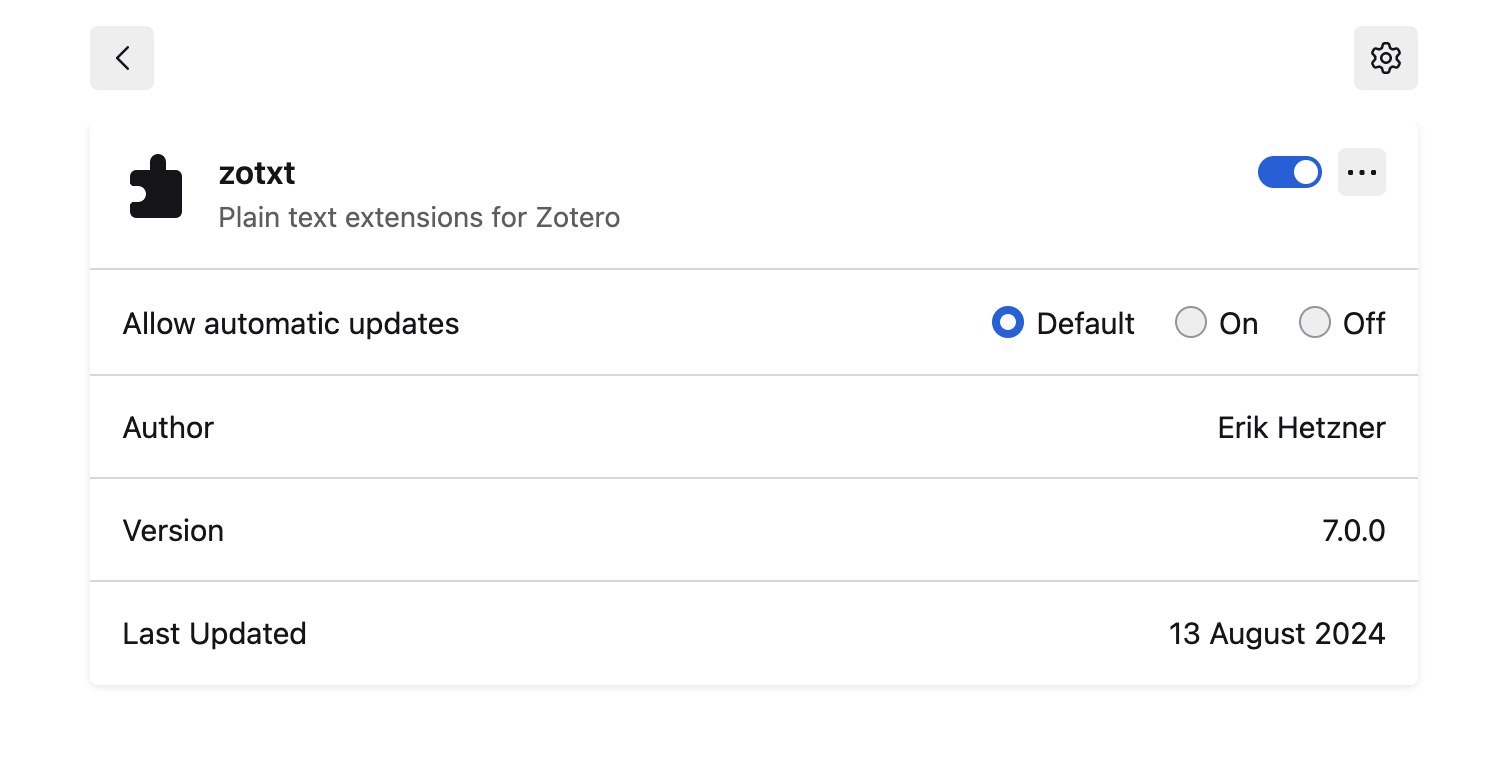
Task: Click the Last Updated row label
Action: [x=214, y=634]
